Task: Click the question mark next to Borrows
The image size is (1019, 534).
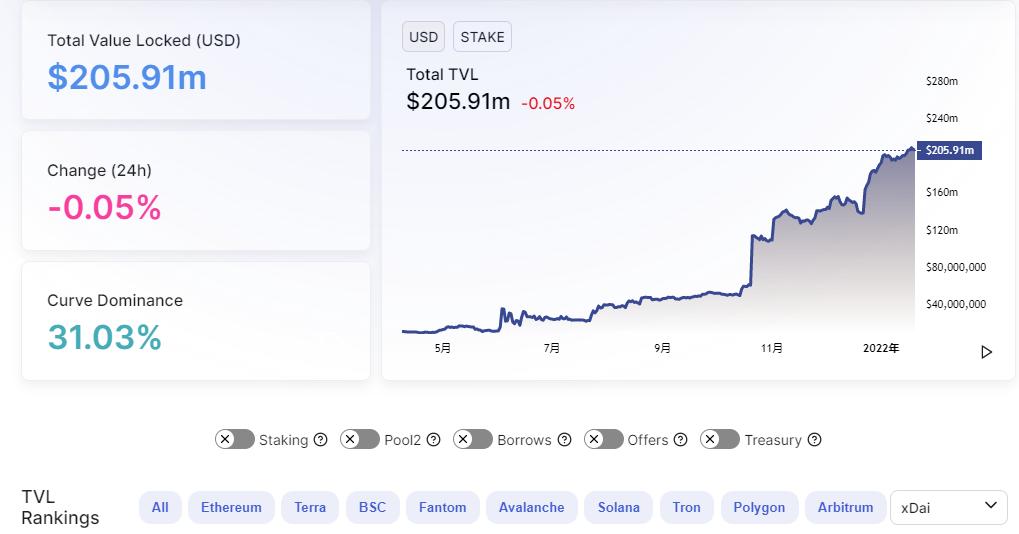Action: pos(564,440)
